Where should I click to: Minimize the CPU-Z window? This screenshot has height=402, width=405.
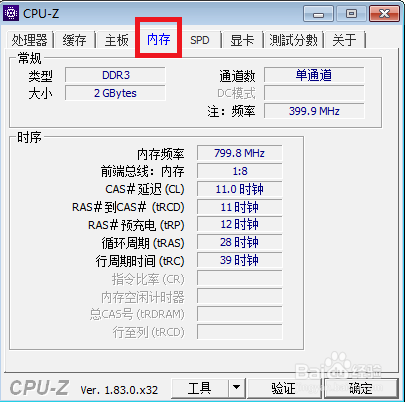318,14
